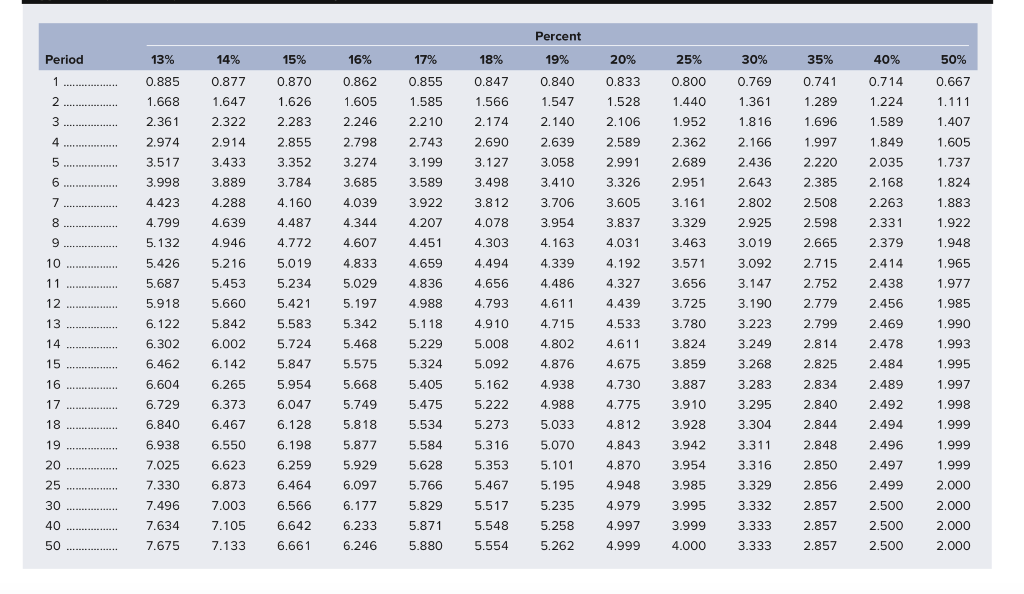This screenshot has height=594, width=1024.
Task: Click value 5.019 in the 15% column
Action: click(294, 264)
